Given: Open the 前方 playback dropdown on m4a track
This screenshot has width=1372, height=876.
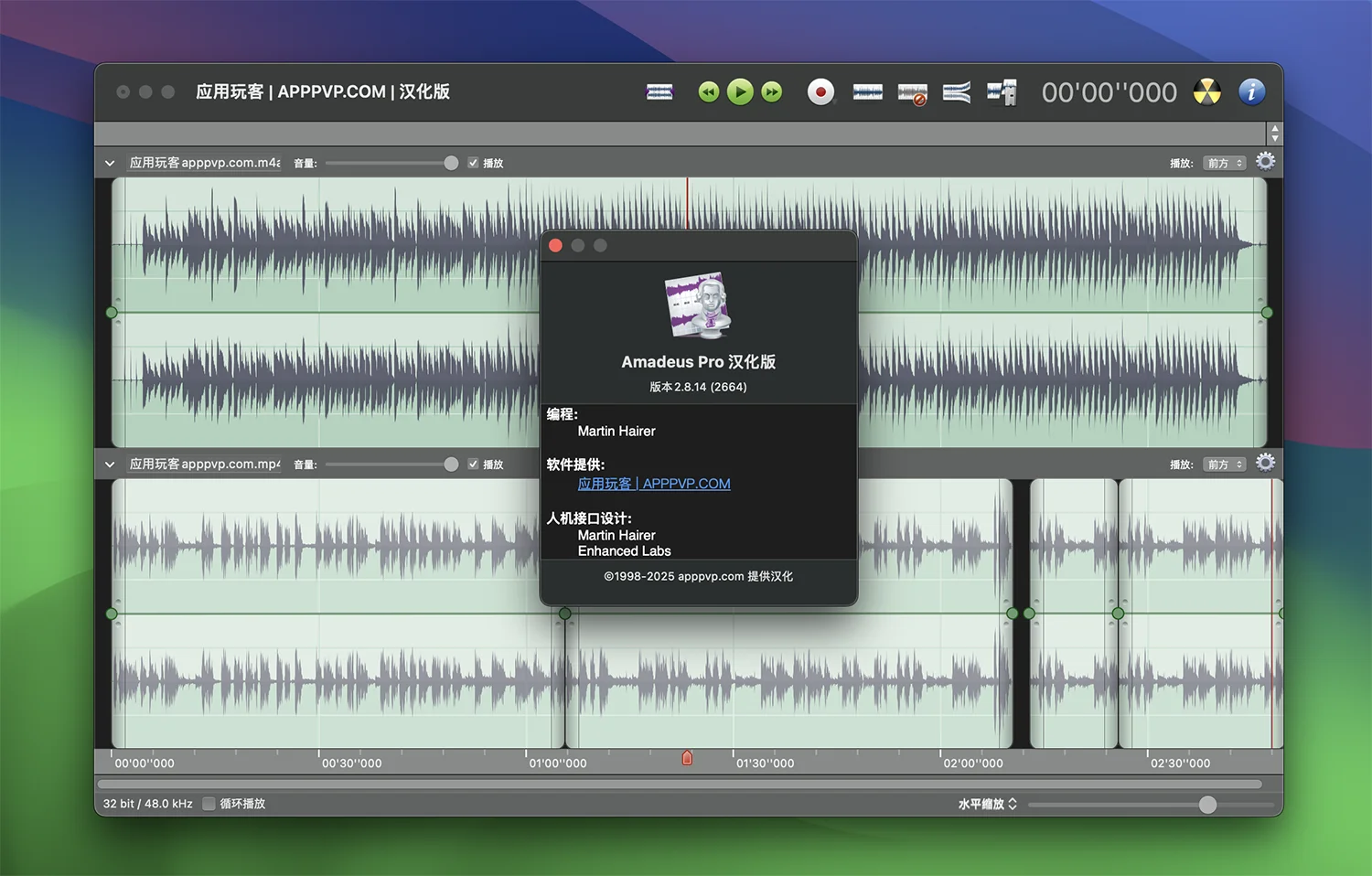Looking at the screenshot, I should click(x=1225, y=163).
